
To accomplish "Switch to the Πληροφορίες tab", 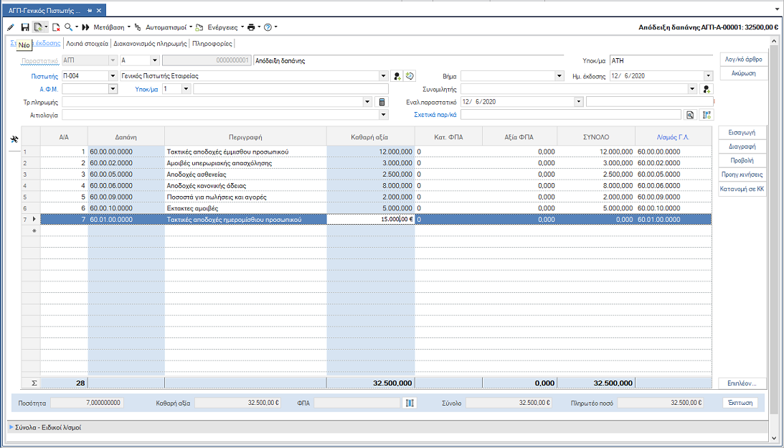I will point(212,44).
